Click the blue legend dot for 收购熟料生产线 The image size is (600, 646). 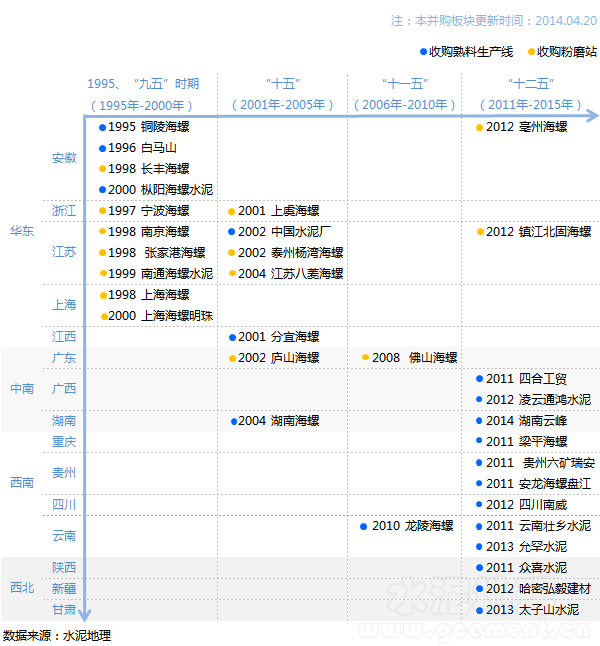click(423, 52)
